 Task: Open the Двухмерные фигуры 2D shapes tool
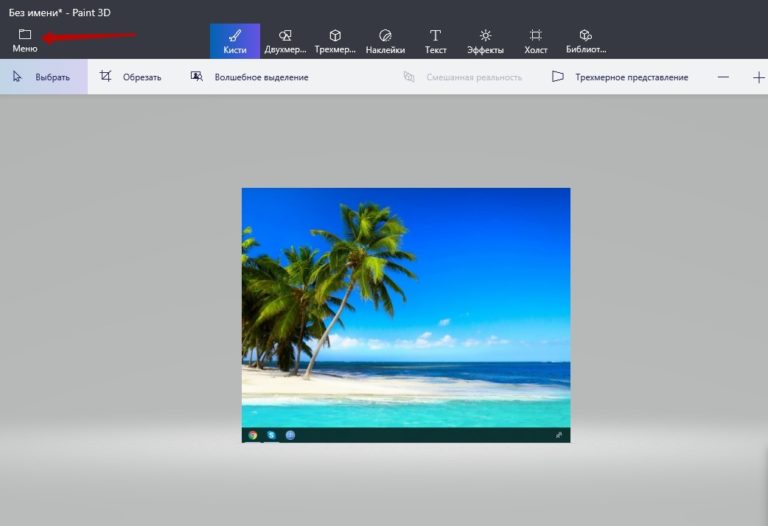tap(285, 41)
